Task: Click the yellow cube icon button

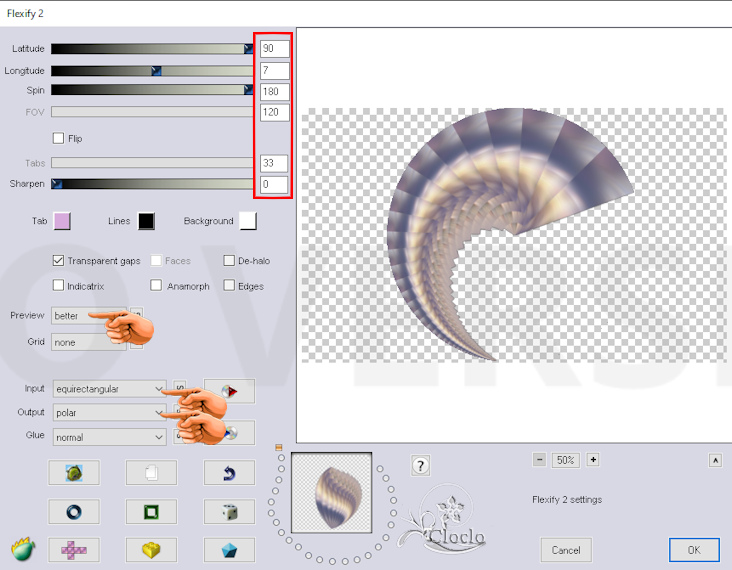Action: pos(151,549)
